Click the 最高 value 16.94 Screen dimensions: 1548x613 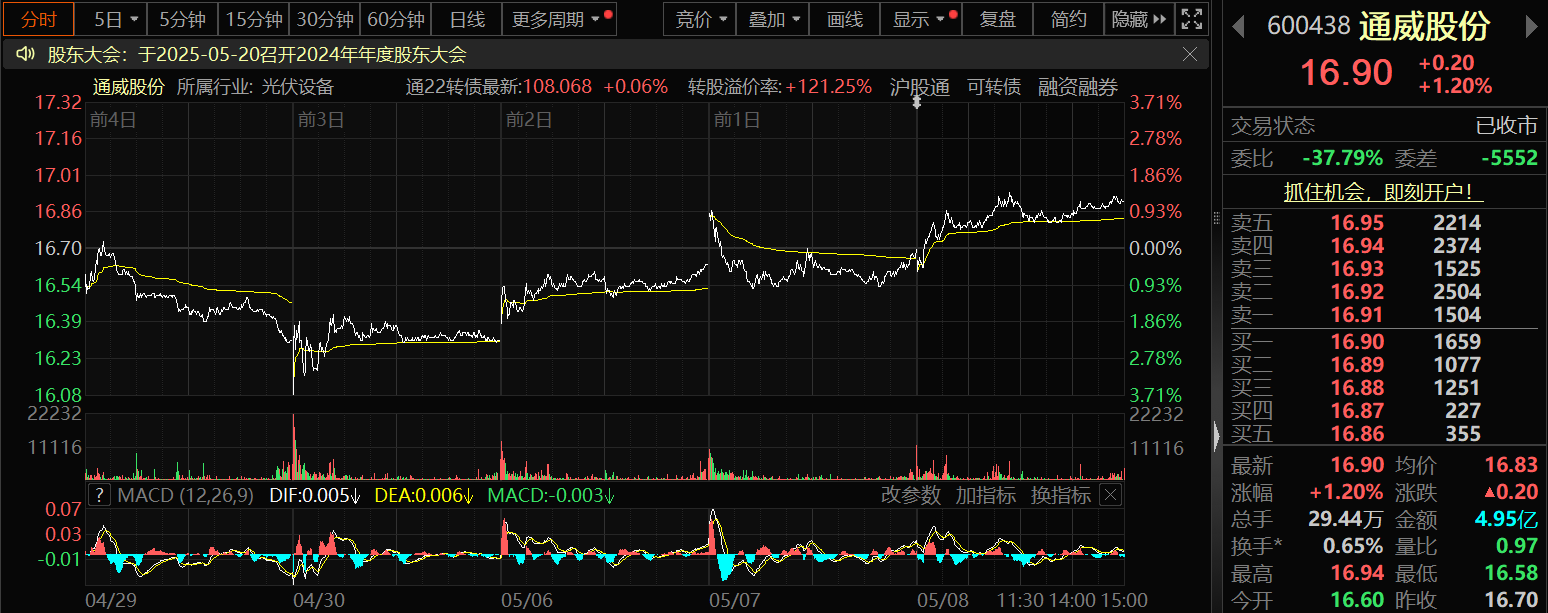click(x=1357, y=573)
